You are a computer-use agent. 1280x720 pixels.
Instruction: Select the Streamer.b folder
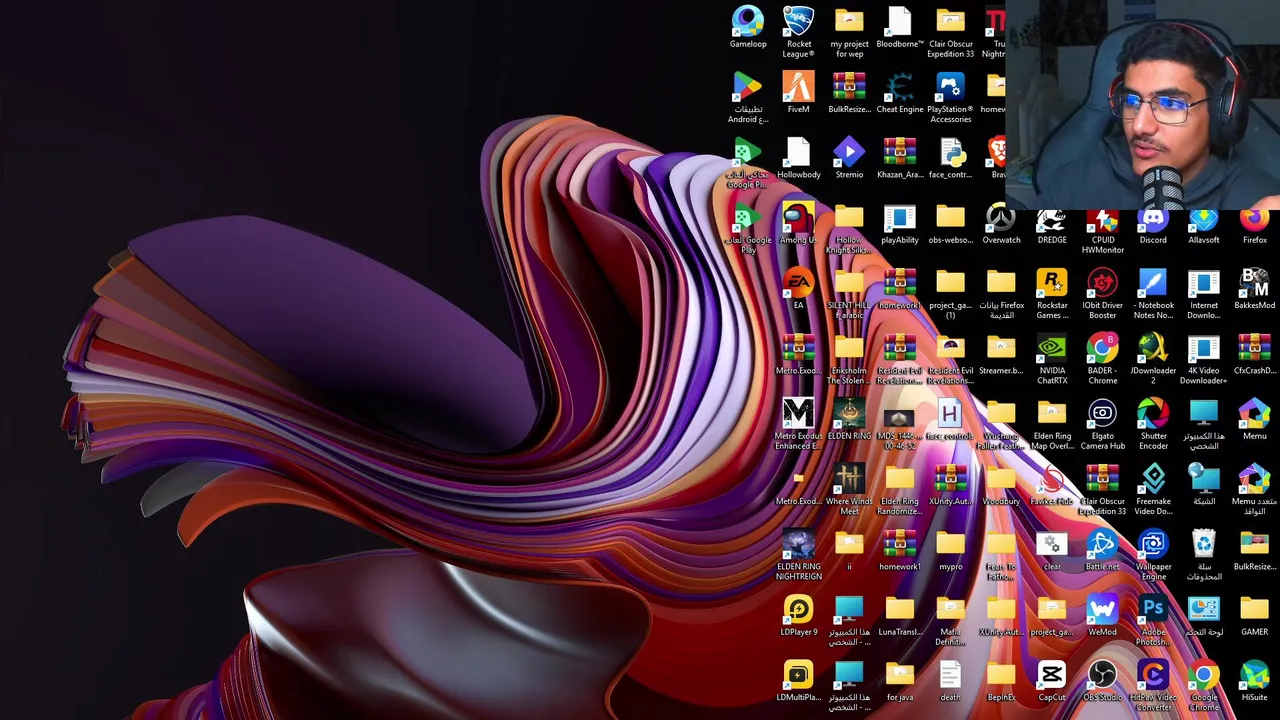pyautogui.click(x=1001, y=355)
